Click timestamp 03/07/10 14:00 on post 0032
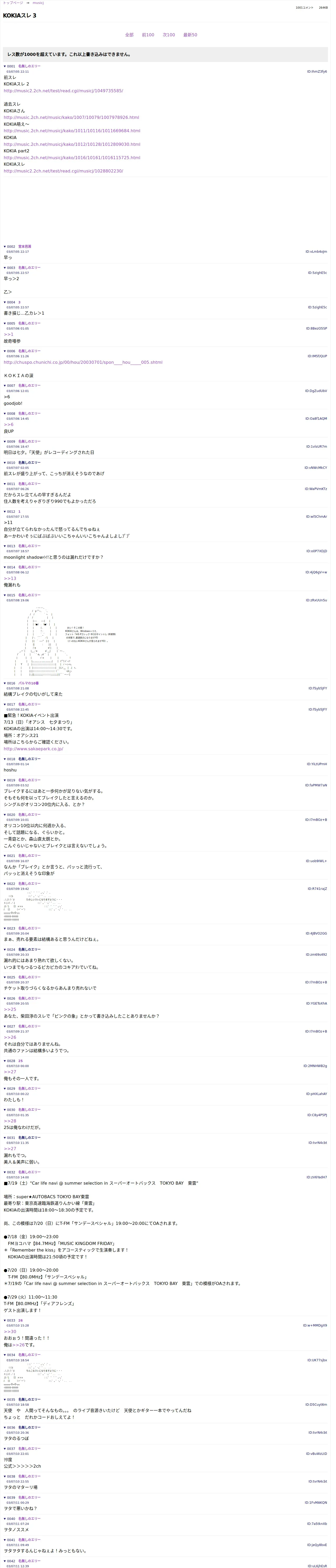Image resolution: width=336 pixels, height=1568 pixels. [18, 1177]
